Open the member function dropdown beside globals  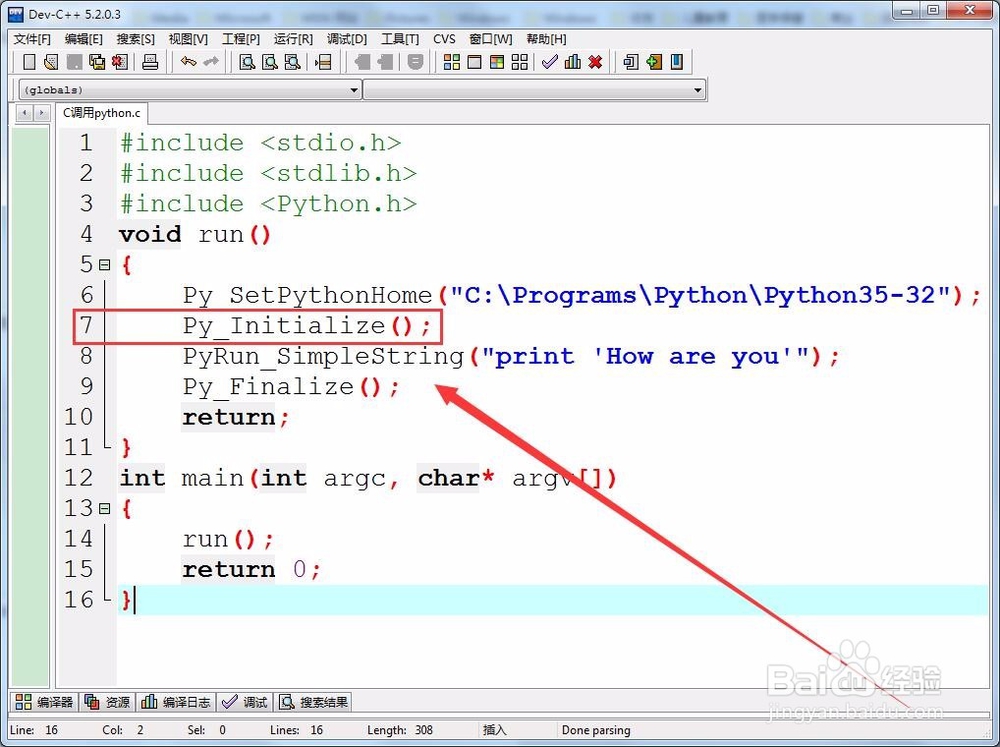pos(699,89)
